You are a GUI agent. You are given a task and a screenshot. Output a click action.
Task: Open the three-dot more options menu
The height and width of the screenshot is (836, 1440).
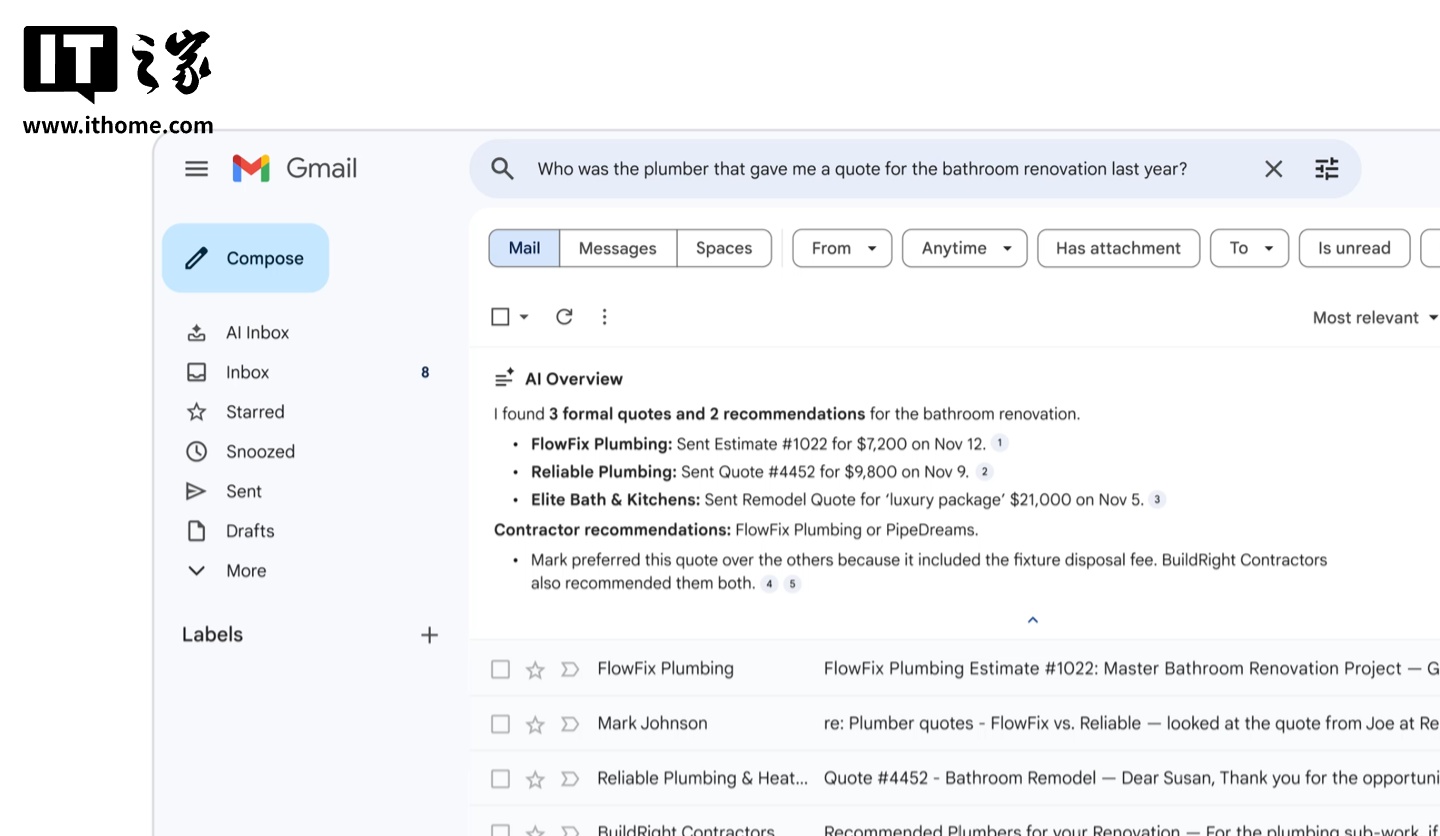point(604,316)
